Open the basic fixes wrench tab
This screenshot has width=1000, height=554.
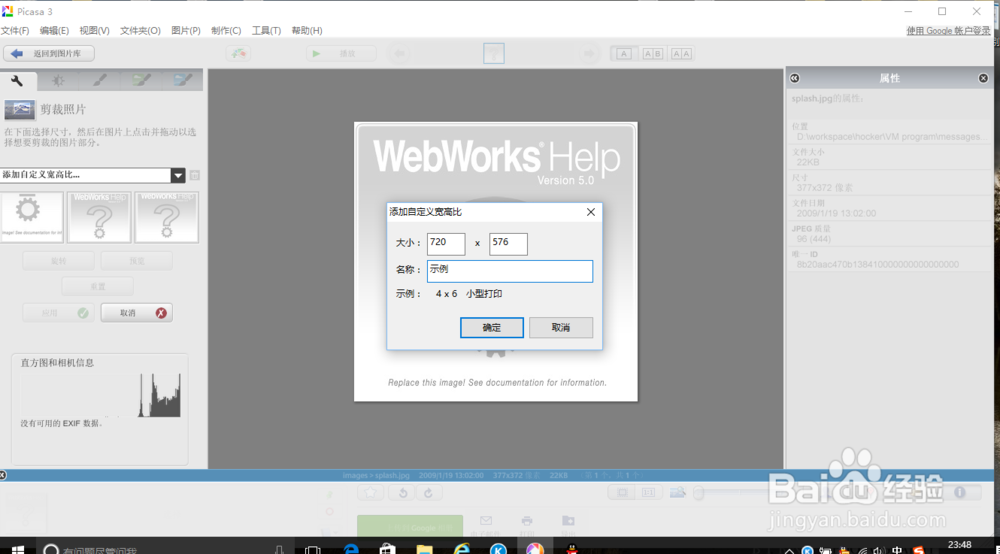pyautogui.click(x=17, y=80)
